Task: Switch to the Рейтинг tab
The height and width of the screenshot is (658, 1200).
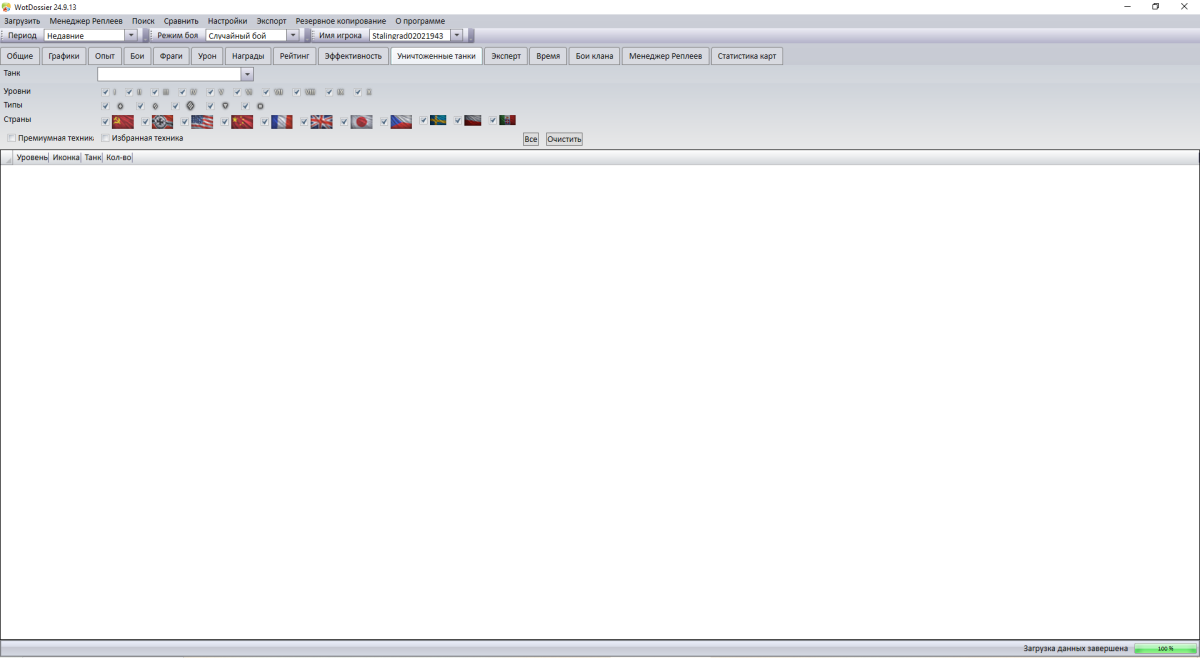Action: pos(295,56)
